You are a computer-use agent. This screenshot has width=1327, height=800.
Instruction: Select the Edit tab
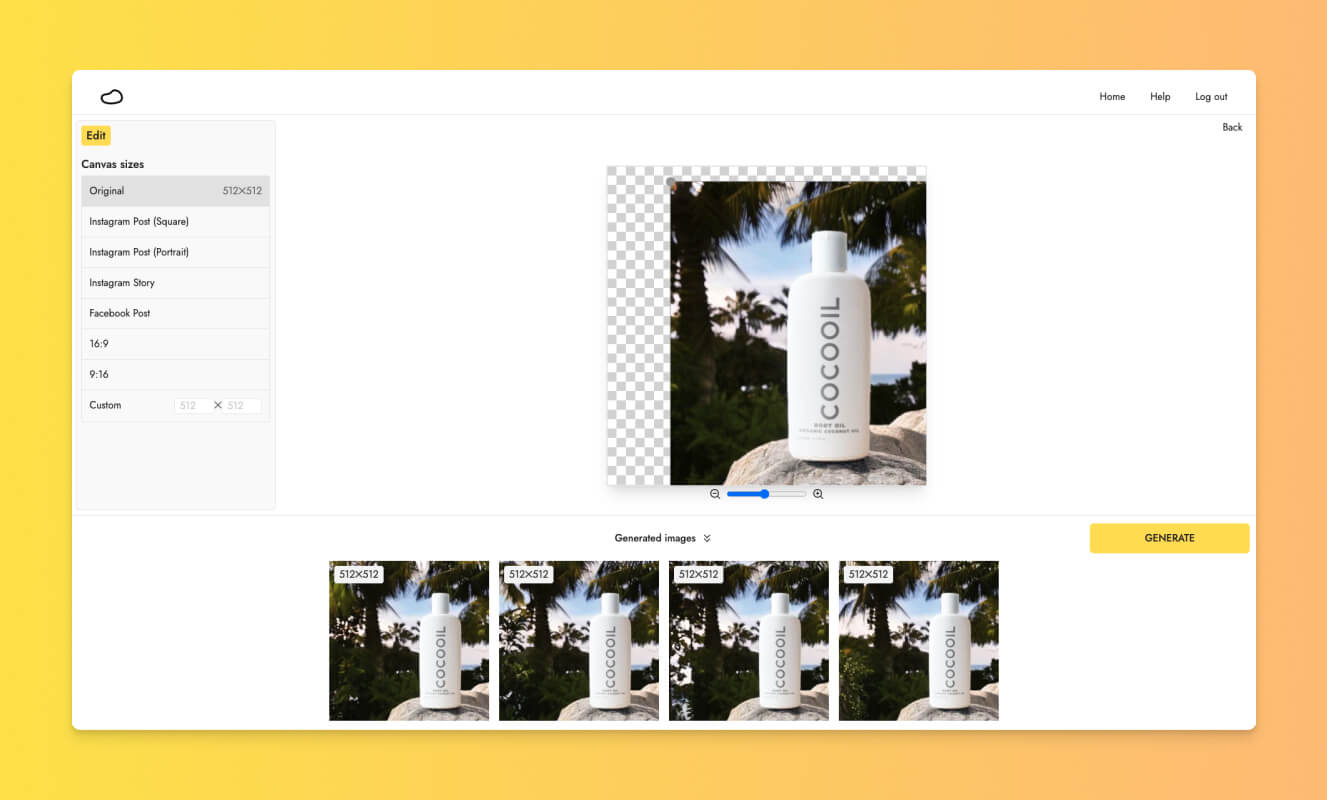click(x=96, y=136)
